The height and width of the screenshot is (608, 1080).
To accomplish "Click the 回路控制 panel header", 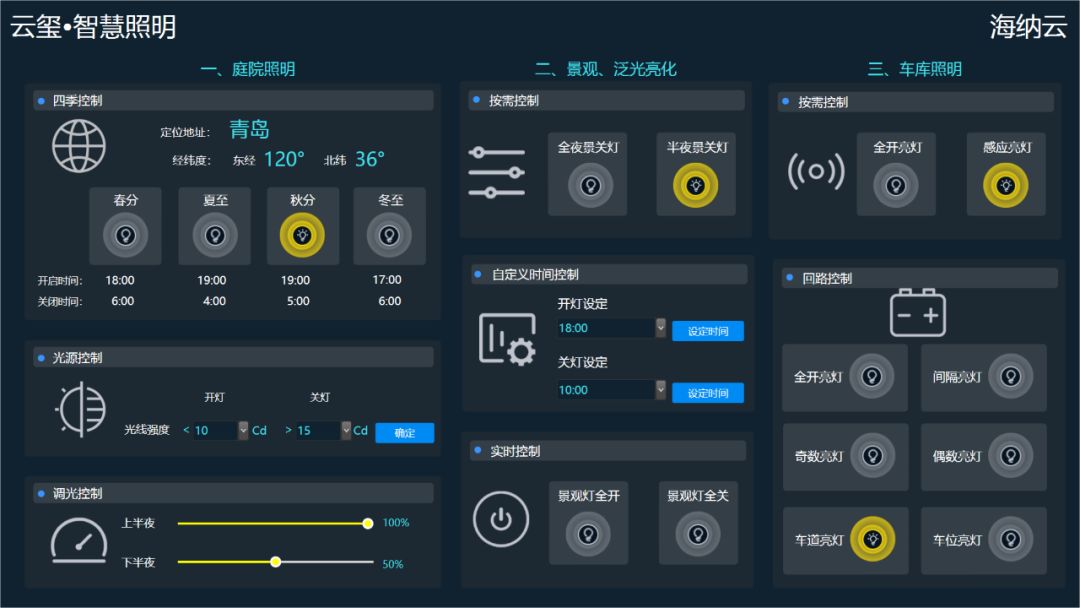I will pos(920,278).
